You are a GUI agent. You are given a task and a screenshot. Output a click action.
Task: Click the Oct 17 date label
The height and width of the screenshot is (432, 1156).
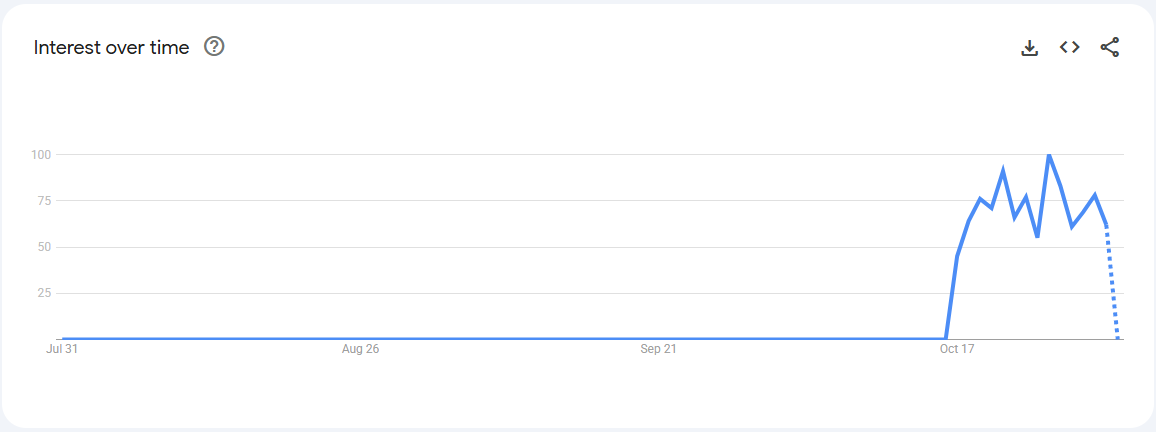pyautogui.click(x=957, y=349)
